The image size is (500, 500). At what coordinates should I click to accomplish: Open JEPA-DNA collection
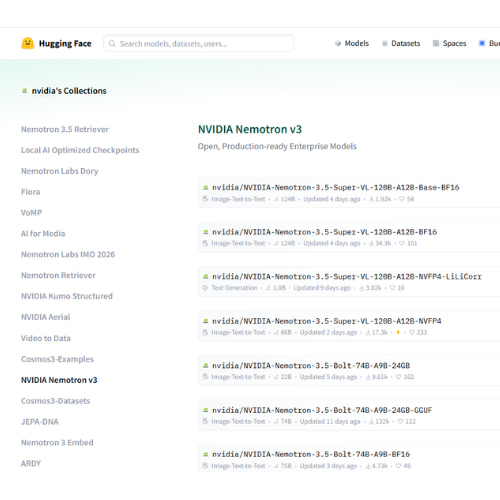[40, 422]
